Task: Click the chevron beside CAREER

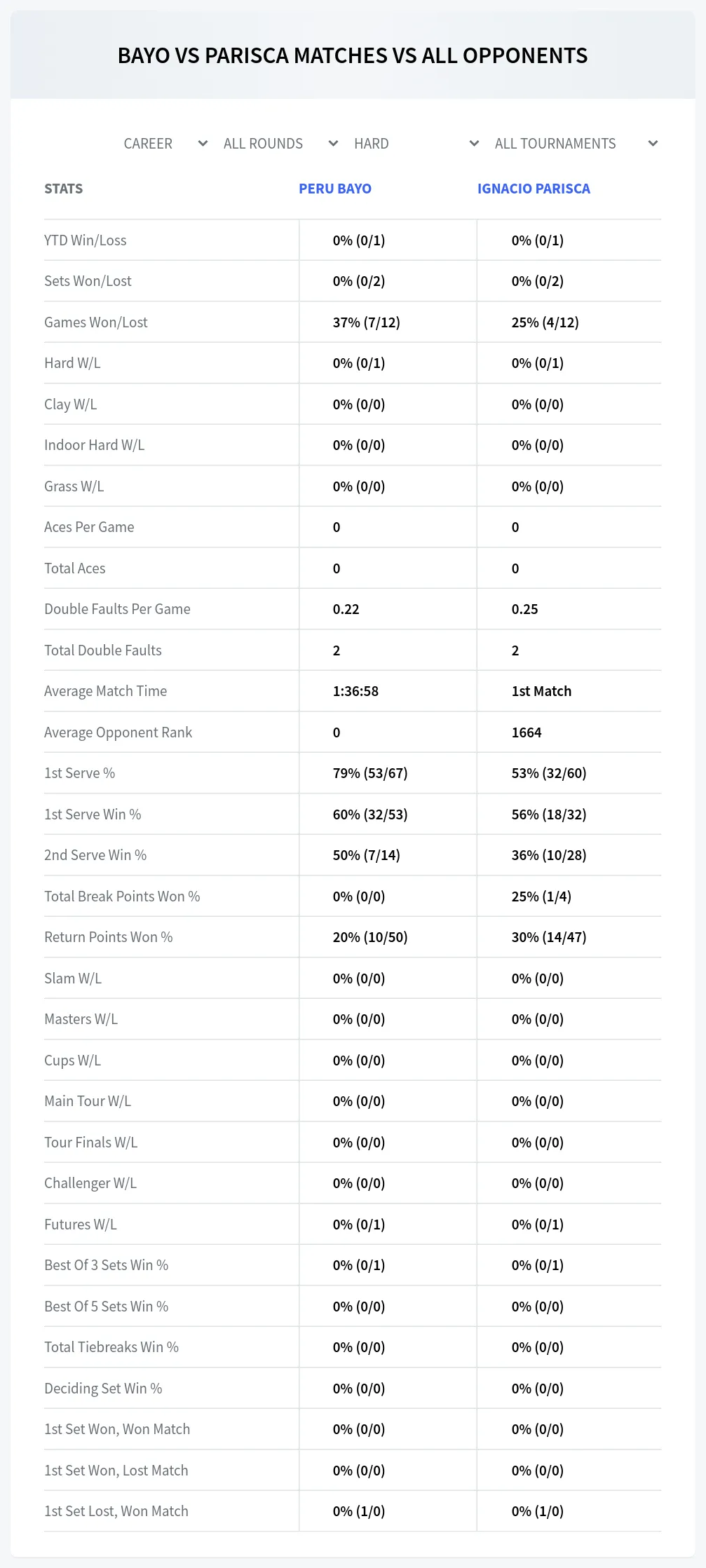Action: (x=203, y=144)
